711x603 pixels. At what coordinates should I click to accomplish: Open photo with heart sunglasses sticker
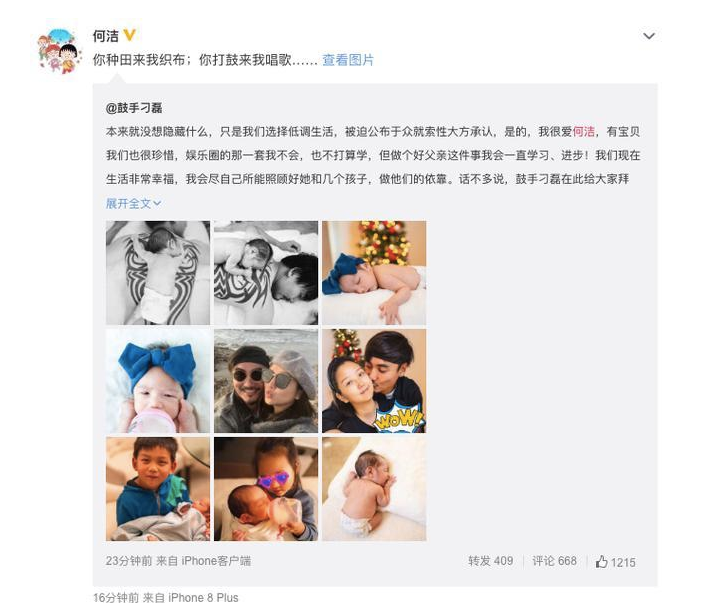pyautogui.click(x=266, y=489)
